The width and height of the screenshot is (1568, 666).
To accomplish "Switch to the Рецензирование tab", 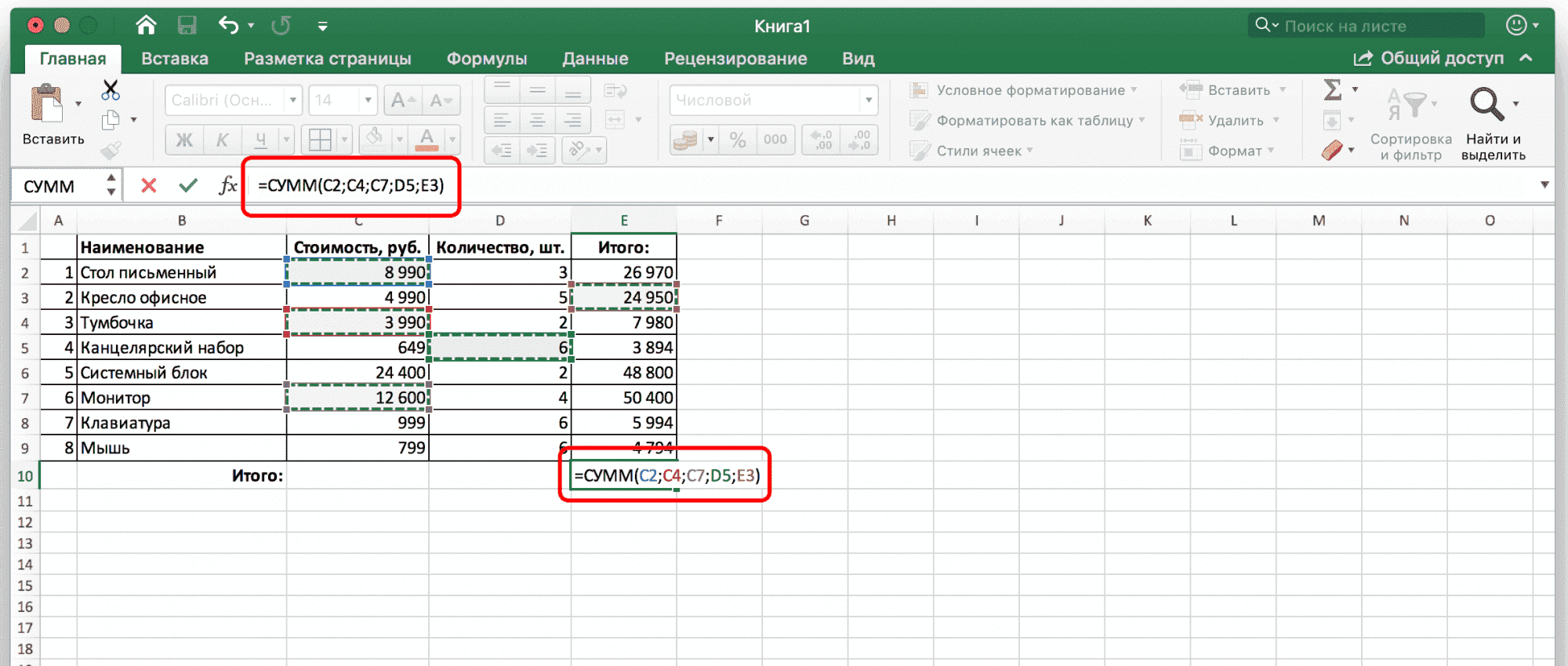I will 735,59.
